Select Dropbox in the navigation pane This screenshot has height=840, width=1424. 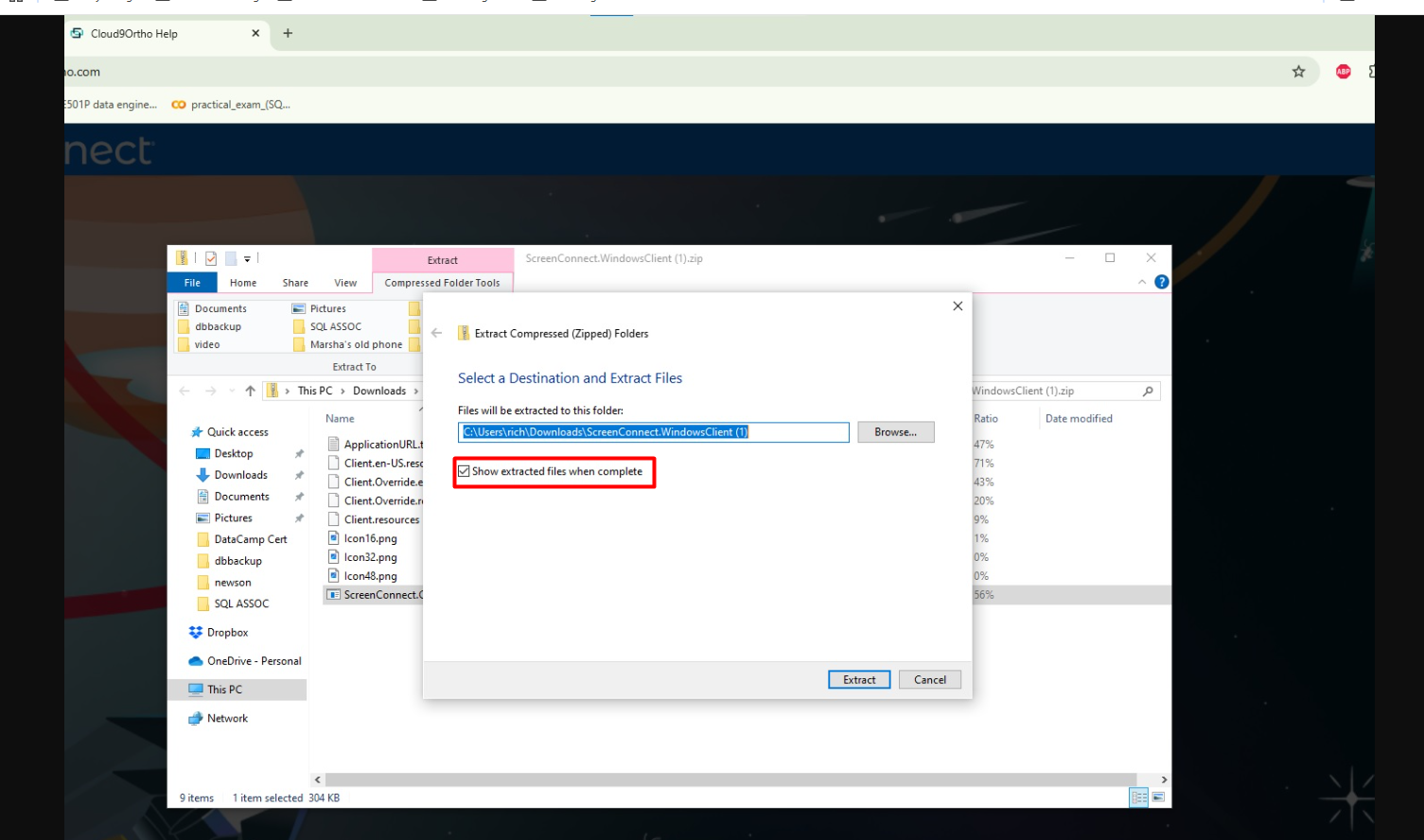[x=227, y=633]
